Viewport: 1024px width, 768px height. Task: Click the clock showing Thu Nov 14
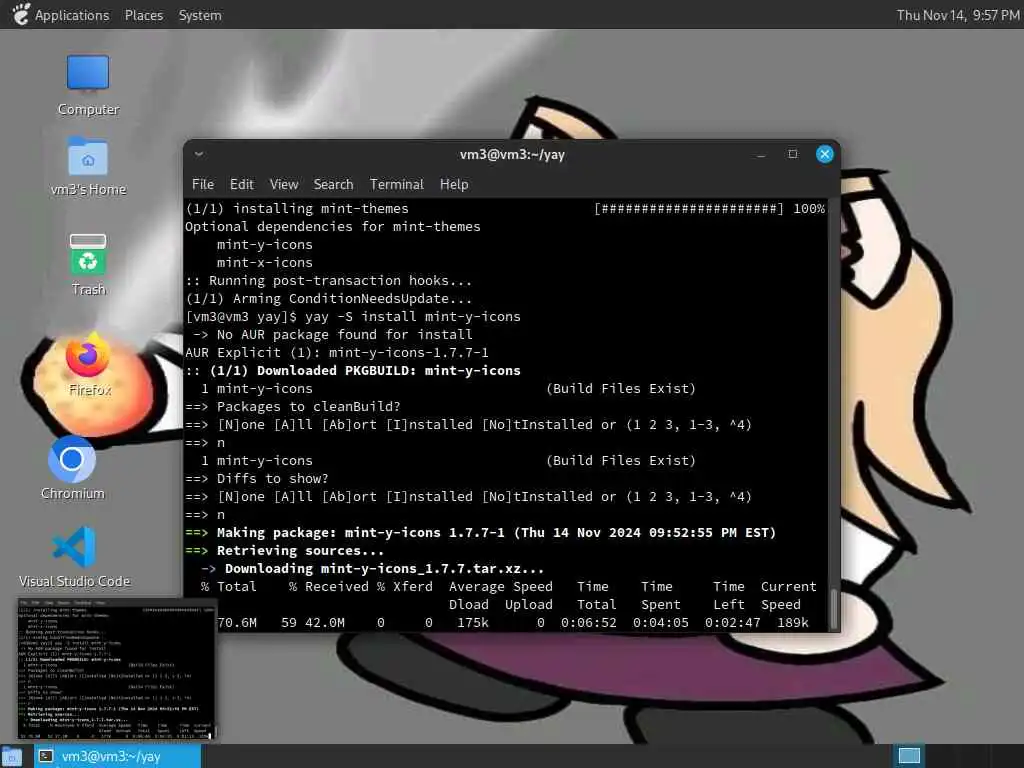click(957, 15)
